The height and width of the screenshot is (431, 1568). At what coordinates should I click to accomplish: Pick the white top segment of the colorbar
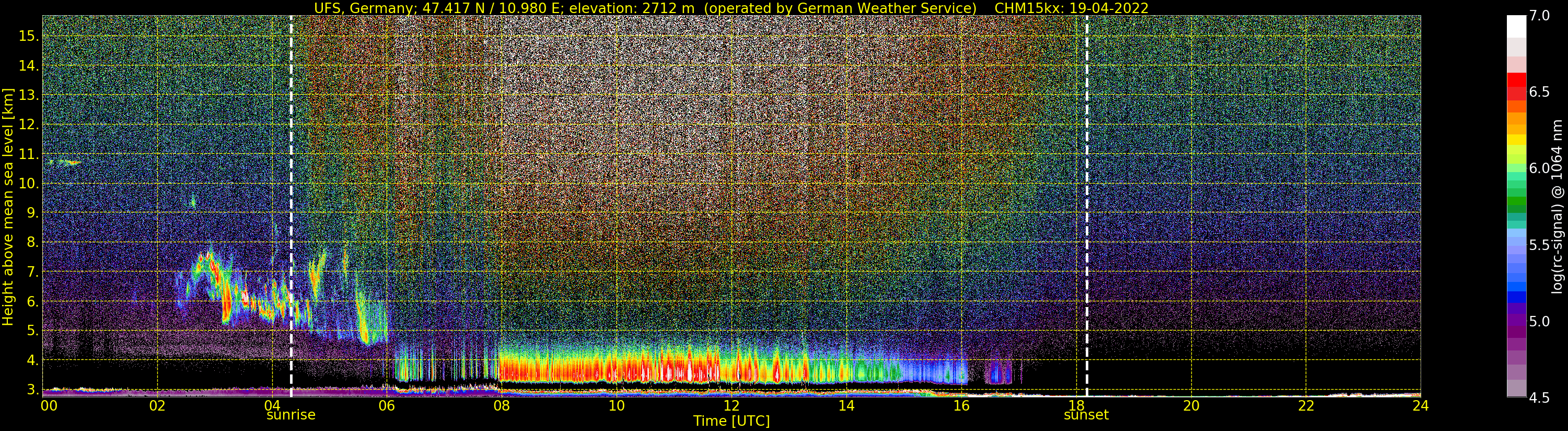coord(1516,27)
